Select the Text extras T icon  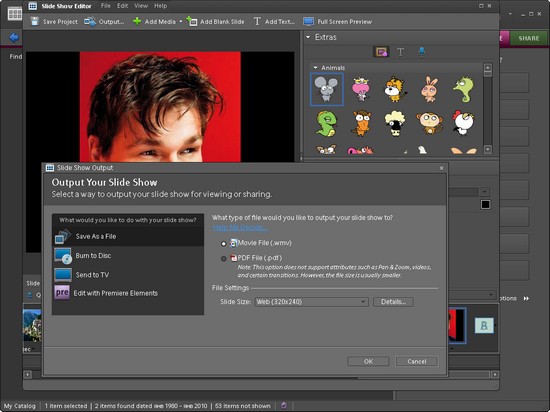coord(400,52)
